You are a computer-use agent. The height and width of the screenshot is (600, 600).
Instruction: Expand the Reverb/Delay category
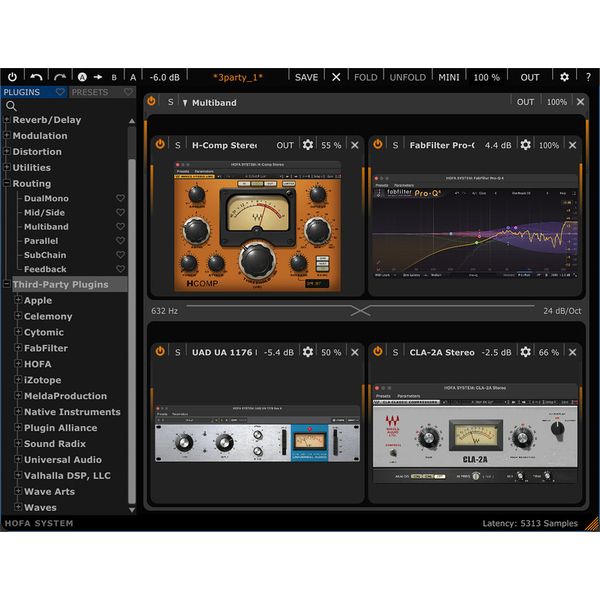7,120
